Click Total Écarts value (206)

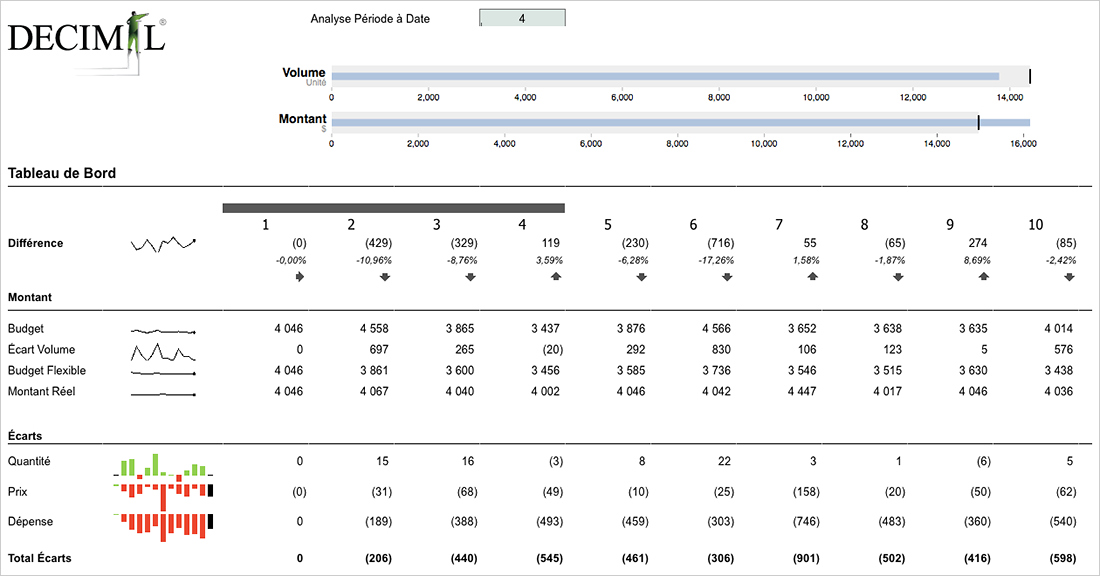(378, 558)
